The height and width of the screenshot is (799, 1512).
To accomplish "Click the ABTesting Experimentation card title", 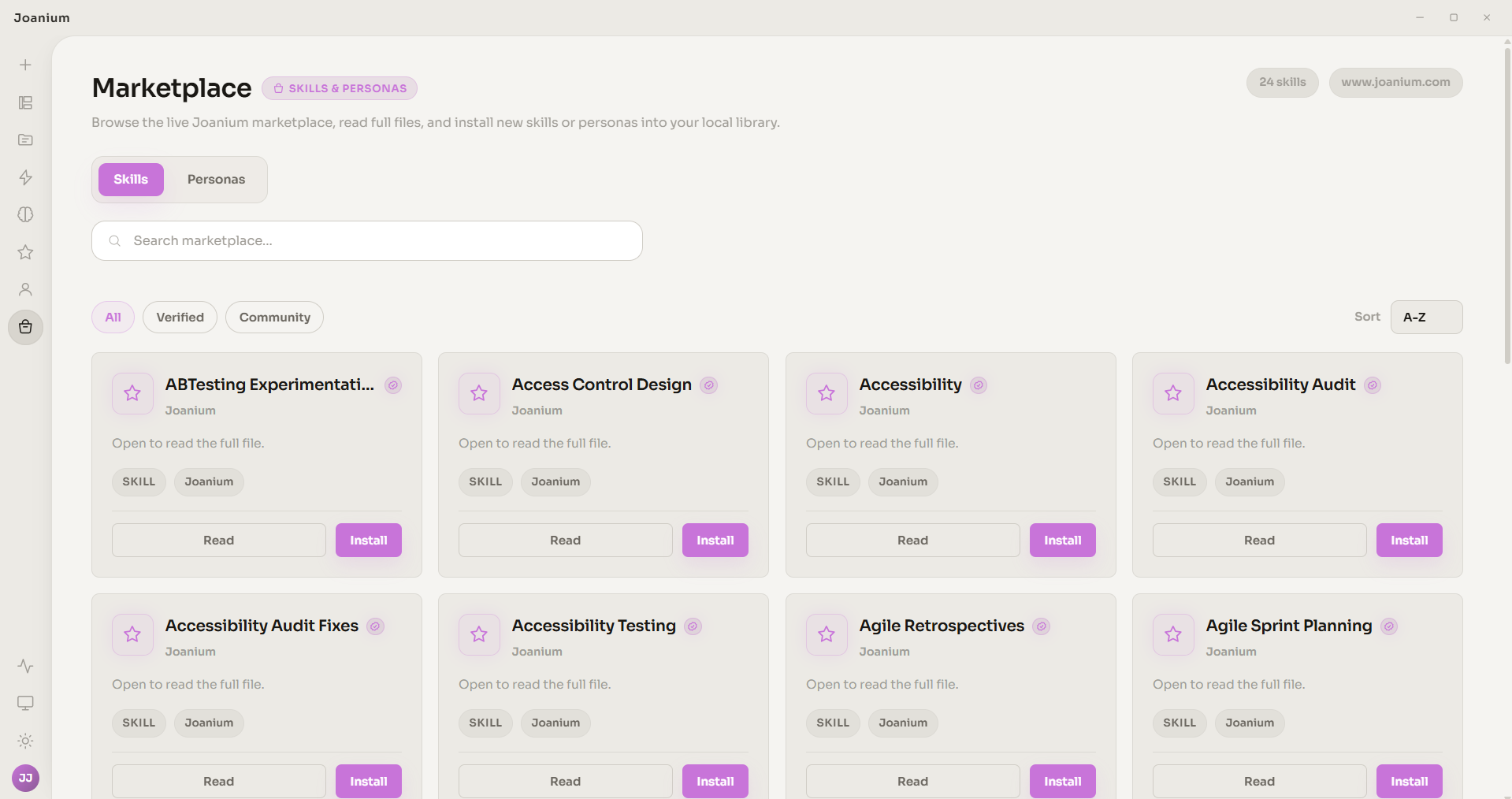I will (269, 385).
